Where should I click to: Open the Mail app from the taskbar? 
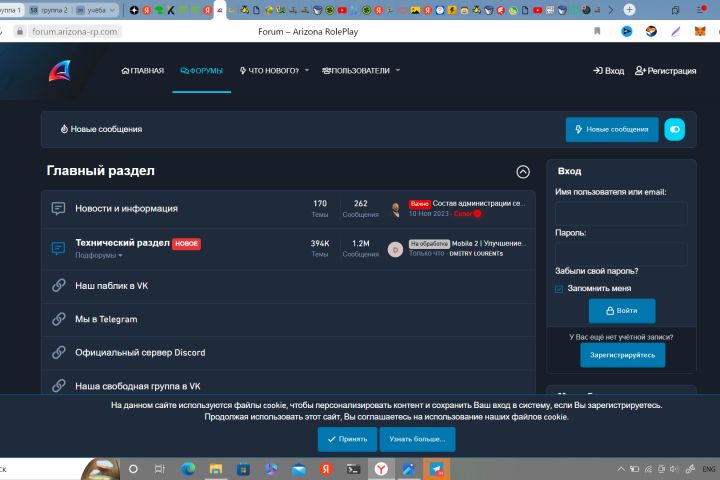click(298, 469)
